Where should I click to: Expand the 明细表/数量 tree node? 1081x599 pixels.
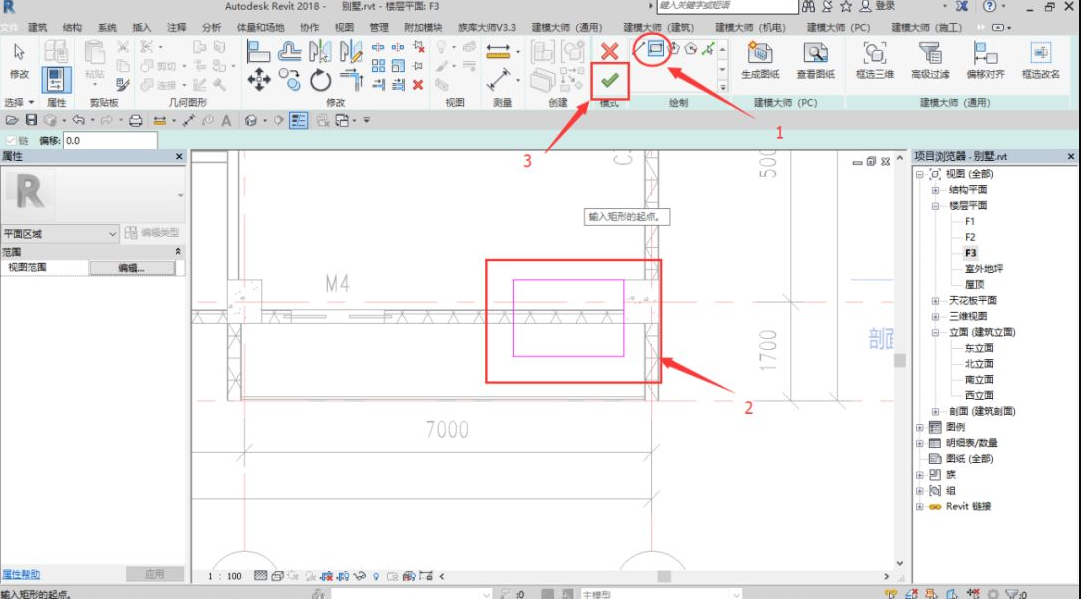(x=920, y=443)
